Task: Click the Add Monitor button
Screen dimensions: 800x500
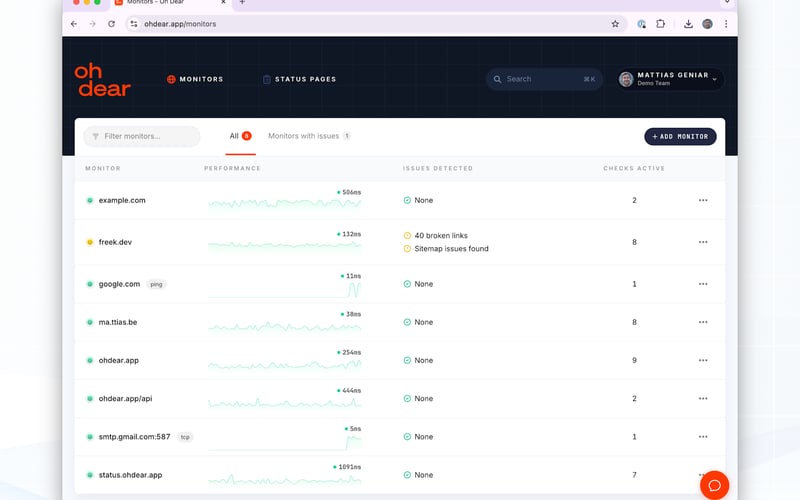Action: [680, 136]
